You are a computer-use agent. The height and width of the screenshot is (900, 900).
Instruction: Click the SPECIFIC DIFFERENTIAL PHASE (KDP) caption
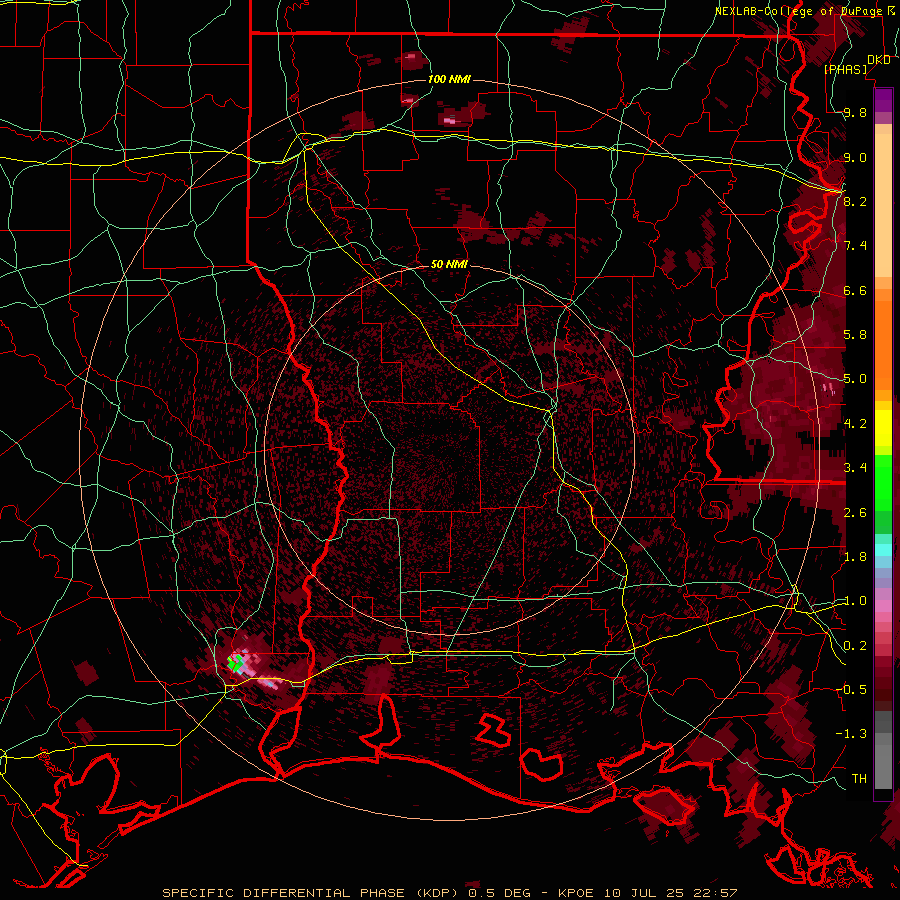coord(313,893)
